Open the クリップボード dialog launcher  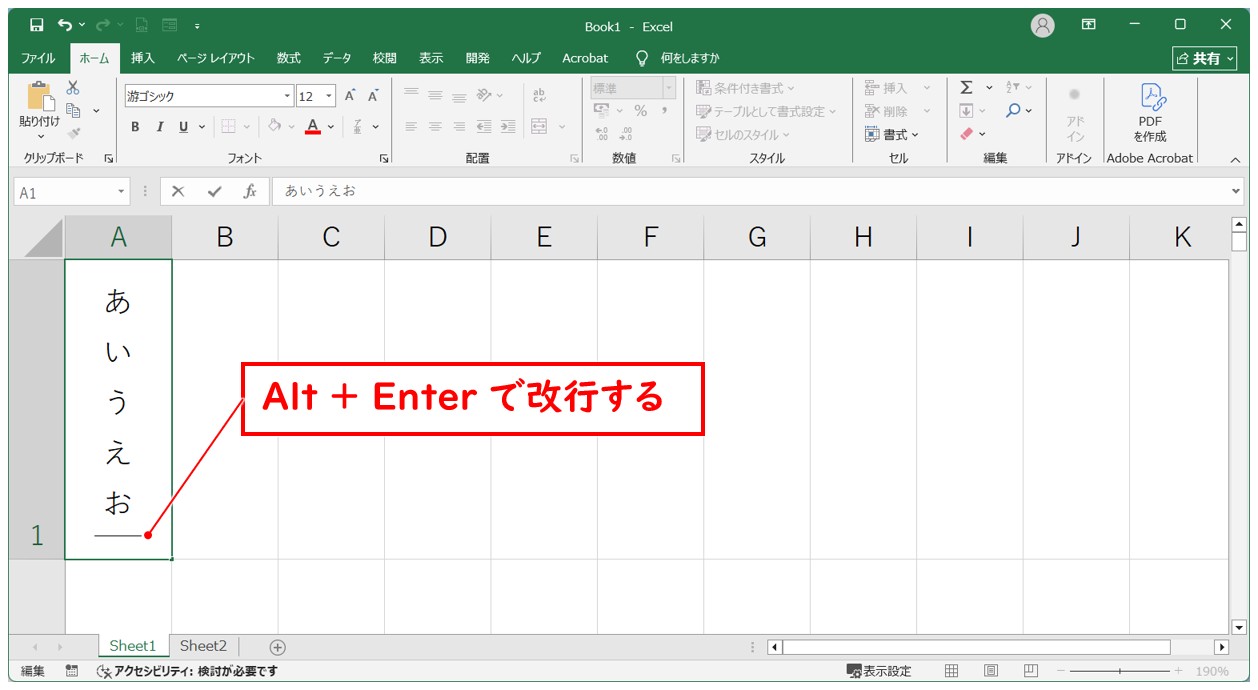[109, 159]
